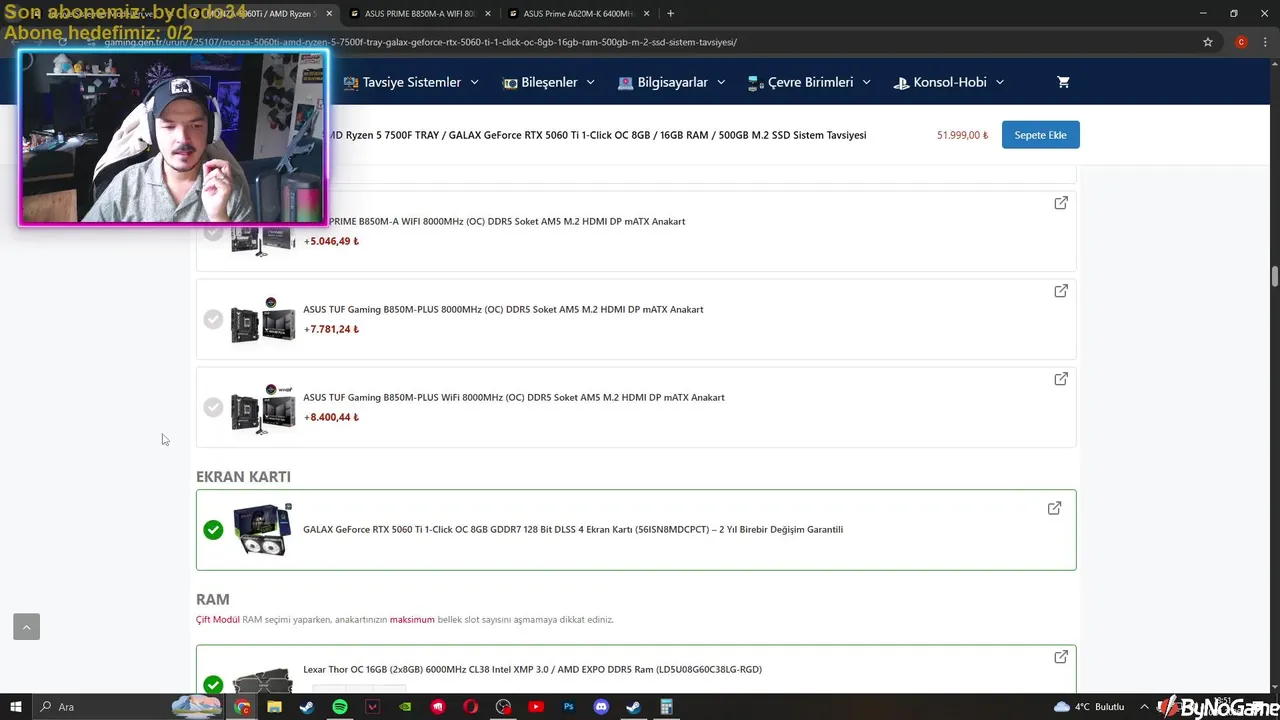Open external link for TUF Gaming B850M-PLUS 7.781,24 row
This screenshot has height=720, width=1280.
point(1061,291)
